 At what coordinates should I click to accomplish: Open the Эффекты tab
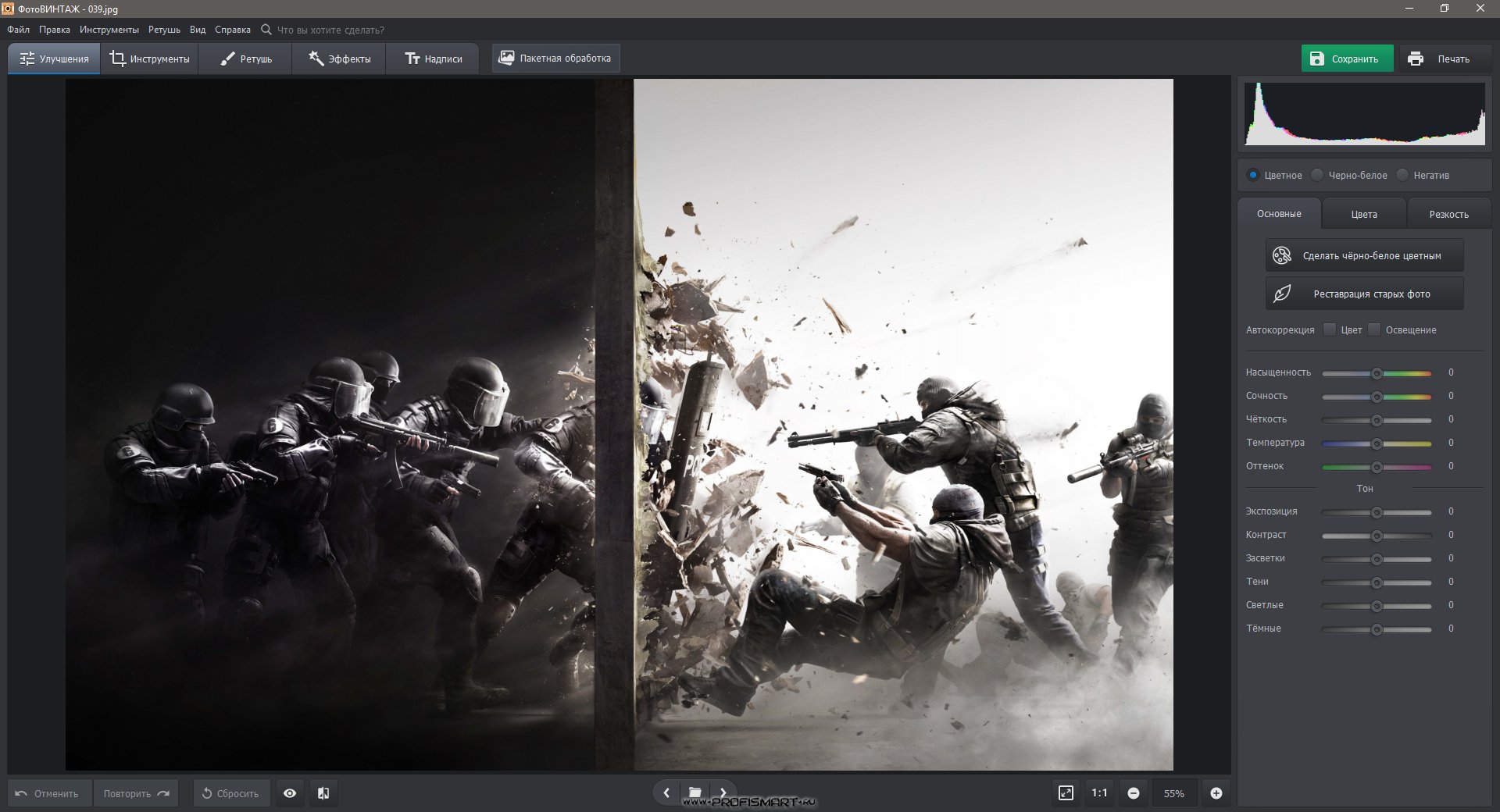pos(339,59)
